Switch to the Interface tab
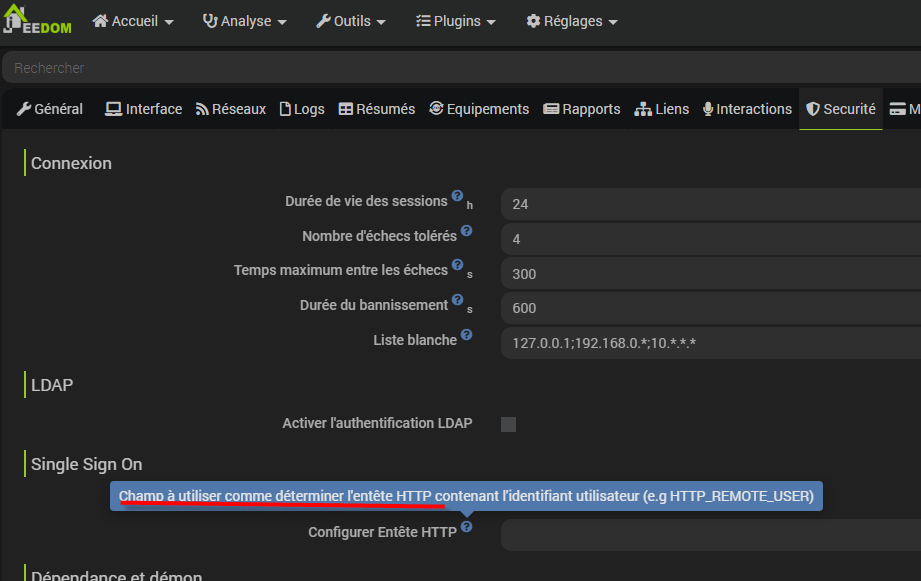The image size is (921, 581). point(143,109)
